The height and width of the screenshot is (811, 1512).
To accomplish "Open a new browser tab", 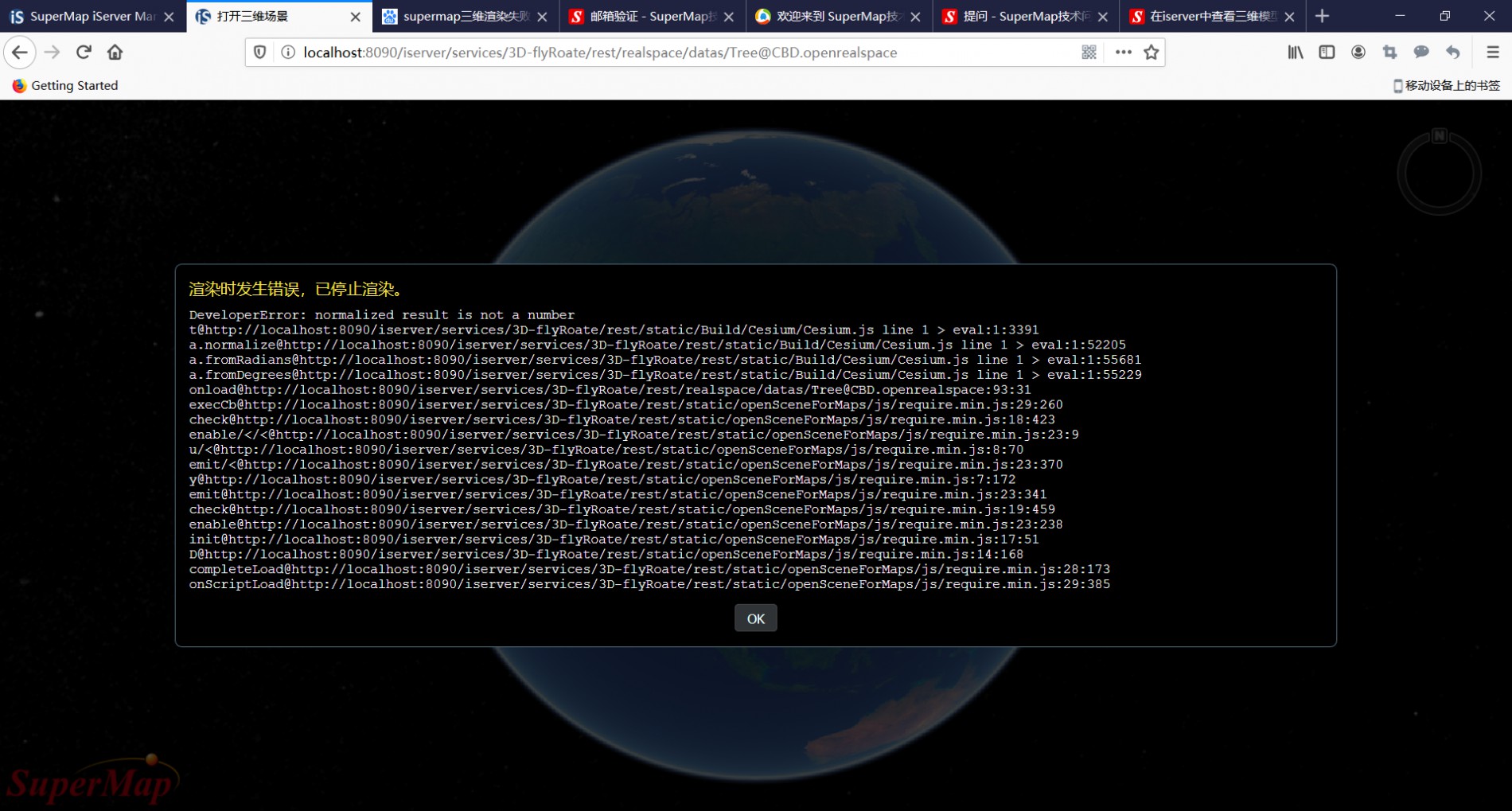I will point(1323,16).
